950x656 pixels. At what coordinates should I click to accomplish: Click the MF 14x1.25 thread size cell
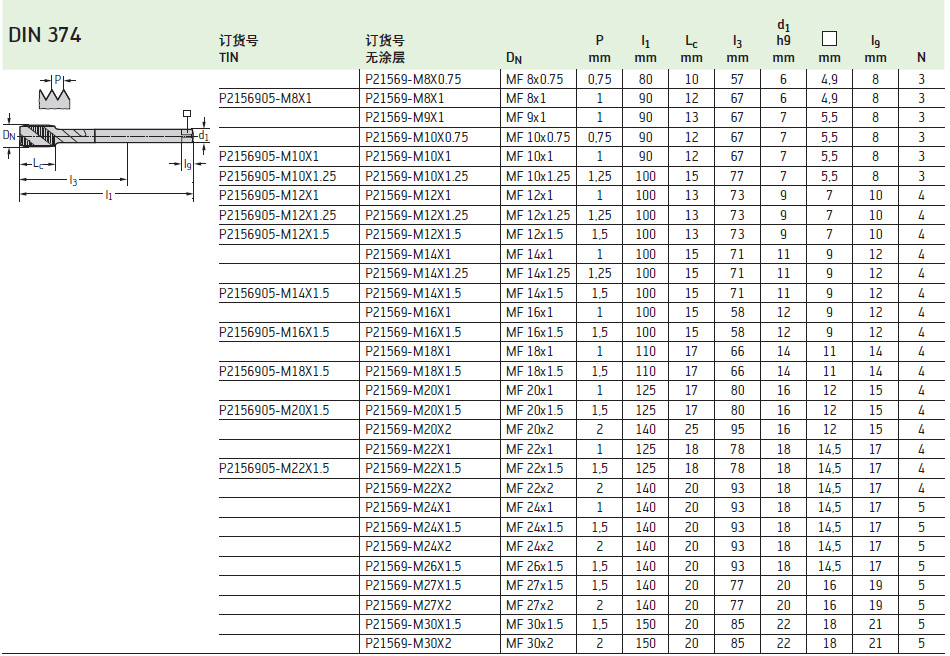click(x=539, y=274)
